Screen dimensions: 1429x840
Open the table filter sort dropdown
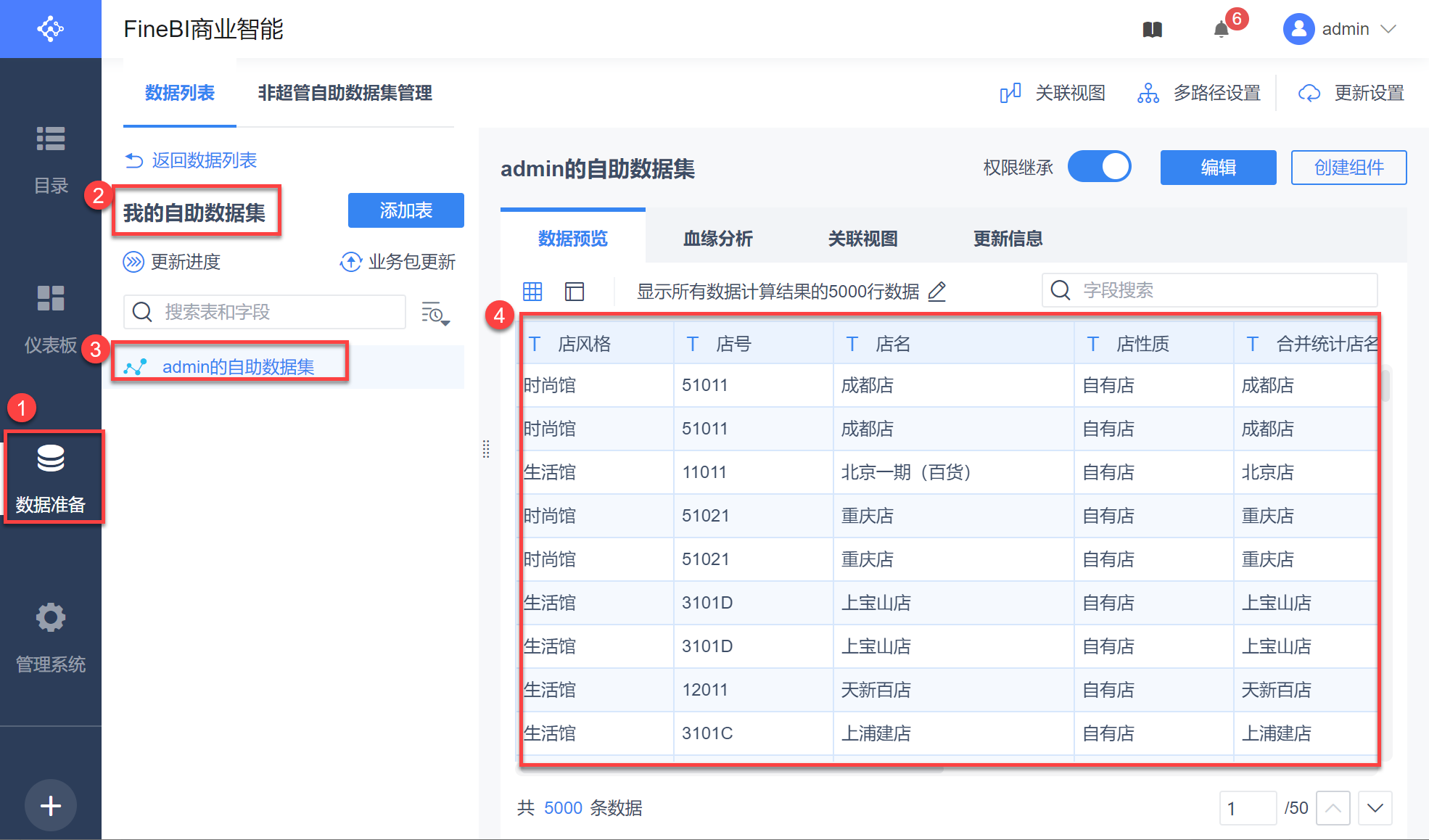pos(435,313)
